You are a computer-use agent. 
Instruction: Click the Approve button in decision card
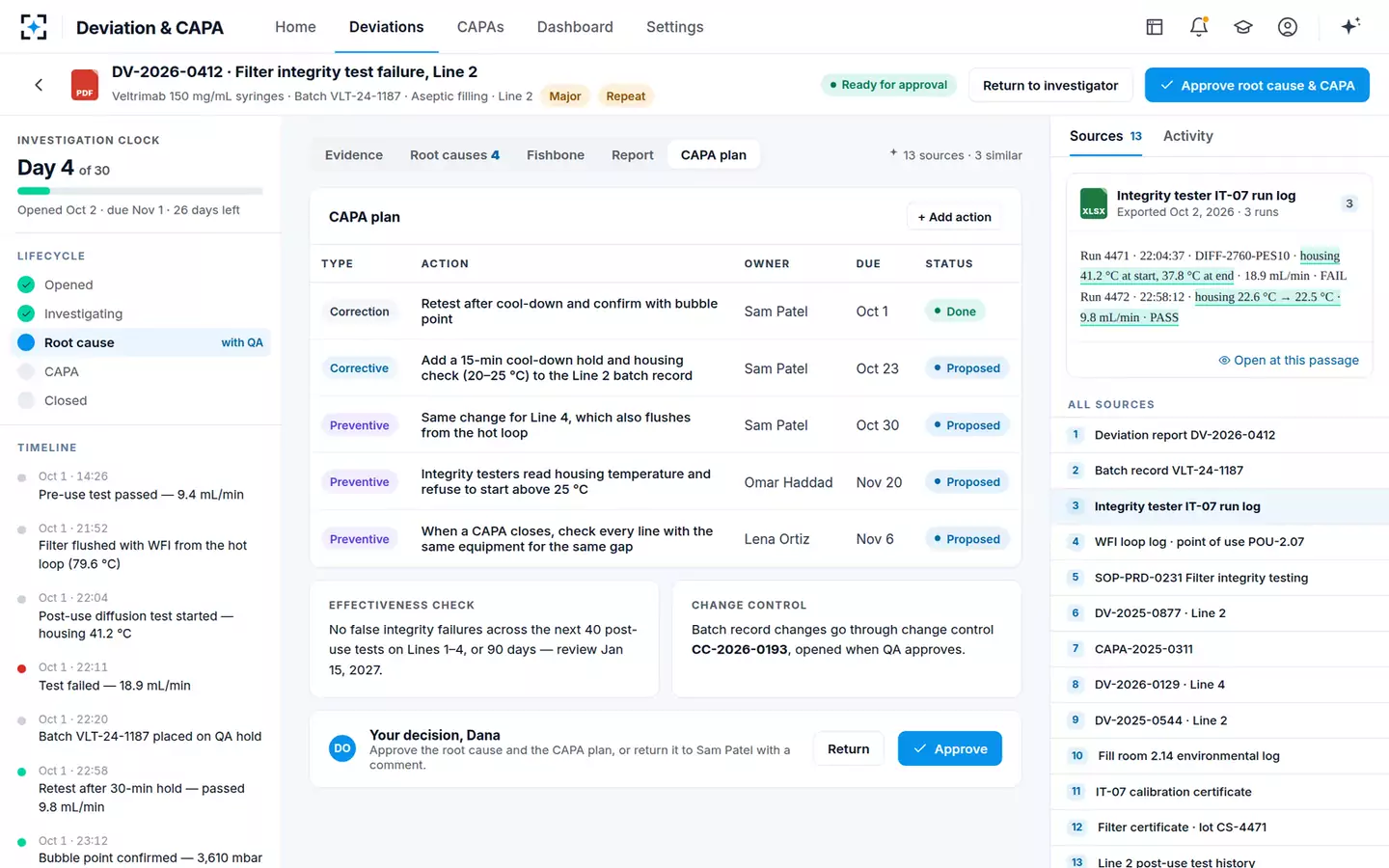[x=950, y=748]
